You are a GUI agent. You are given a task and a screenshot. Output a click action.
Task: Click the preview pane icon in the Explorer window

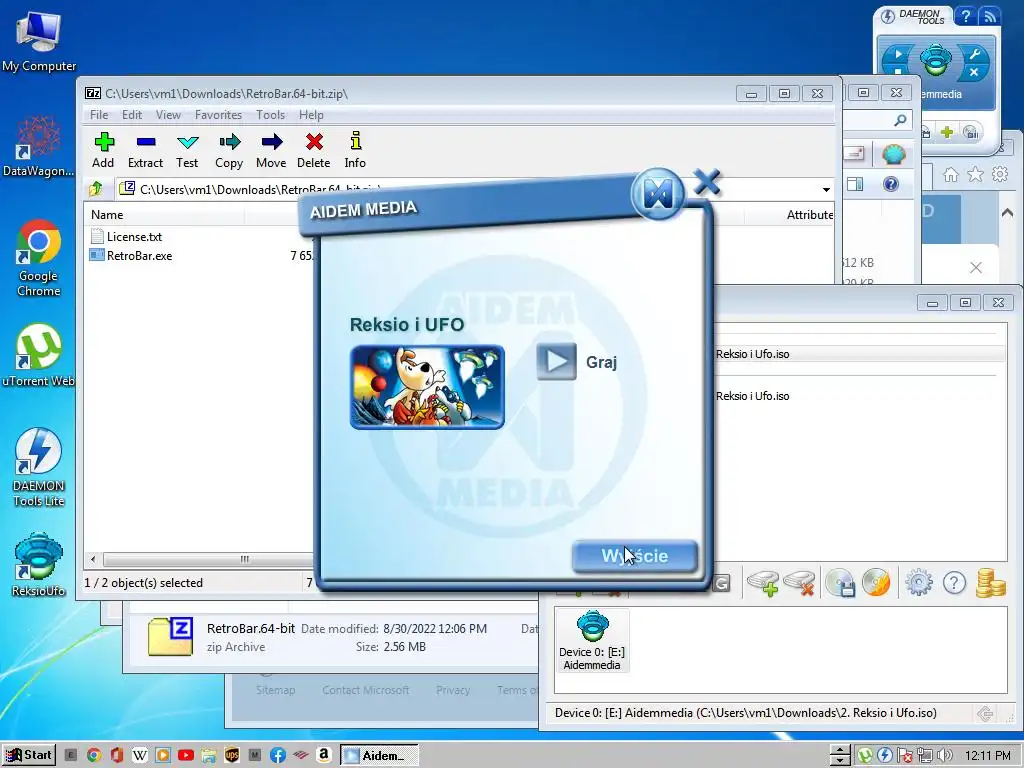855,184
